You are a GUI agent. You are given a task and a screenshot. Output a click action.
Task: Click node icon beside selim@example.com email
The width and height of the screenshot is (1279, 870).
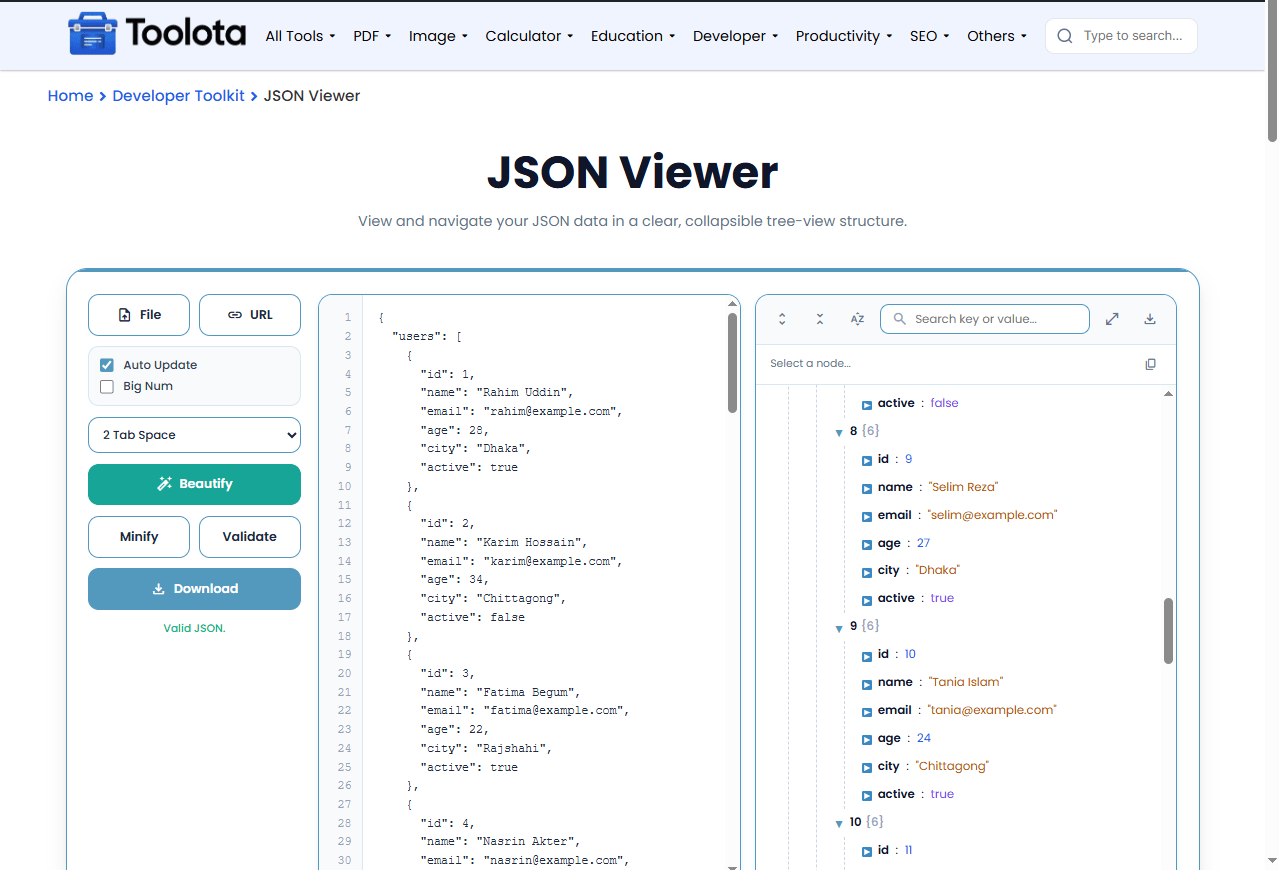click(867, 516)
